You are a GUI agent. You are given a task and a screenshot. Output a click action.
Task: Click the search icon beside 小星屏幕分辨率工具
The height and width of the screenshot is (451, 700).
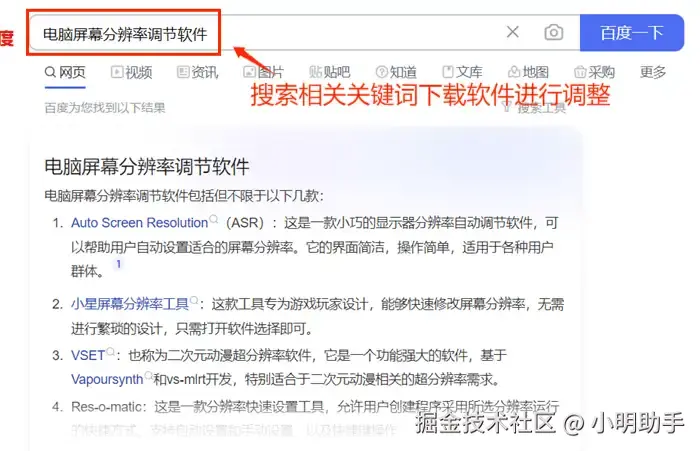(x=194, y=300)
